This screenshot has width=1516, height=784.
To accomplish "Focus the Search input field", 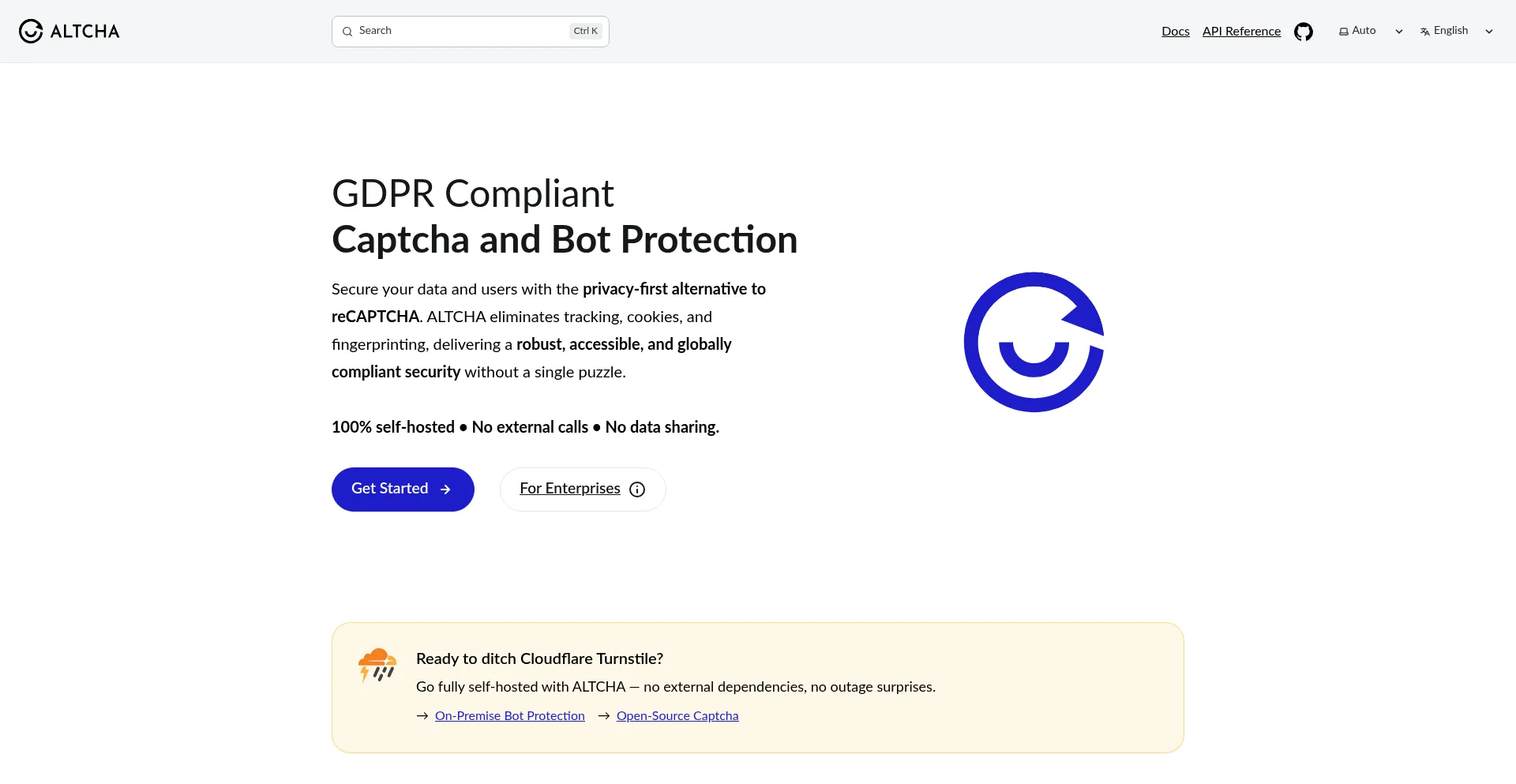I will 462,31.
